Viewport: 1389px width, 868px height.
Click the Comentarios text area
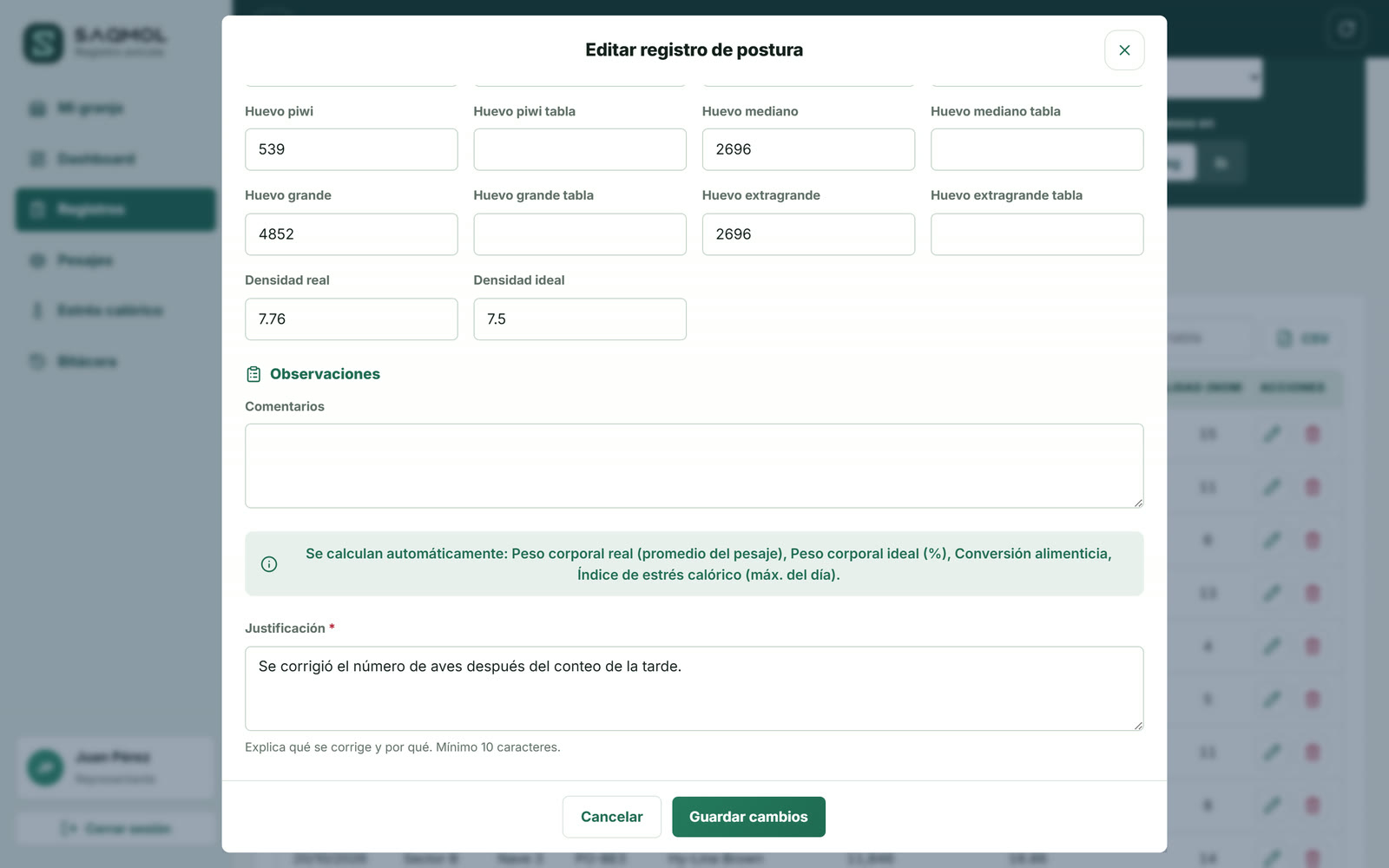tap(694, 465)
